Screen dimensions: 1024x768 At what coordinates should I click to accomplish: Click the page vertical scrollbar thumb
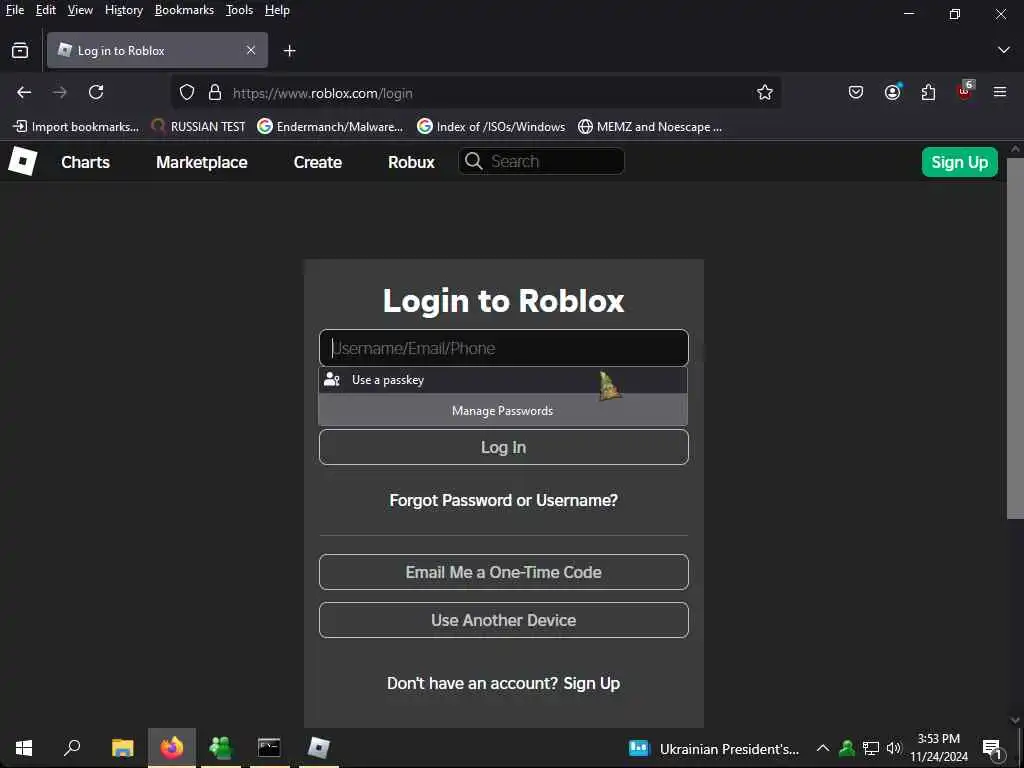(x=1015, y=340)
